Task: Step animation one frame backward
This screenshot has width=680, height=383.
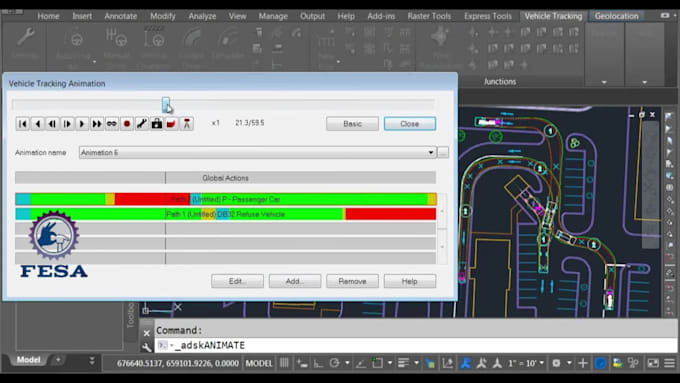Action: [52, 124]
